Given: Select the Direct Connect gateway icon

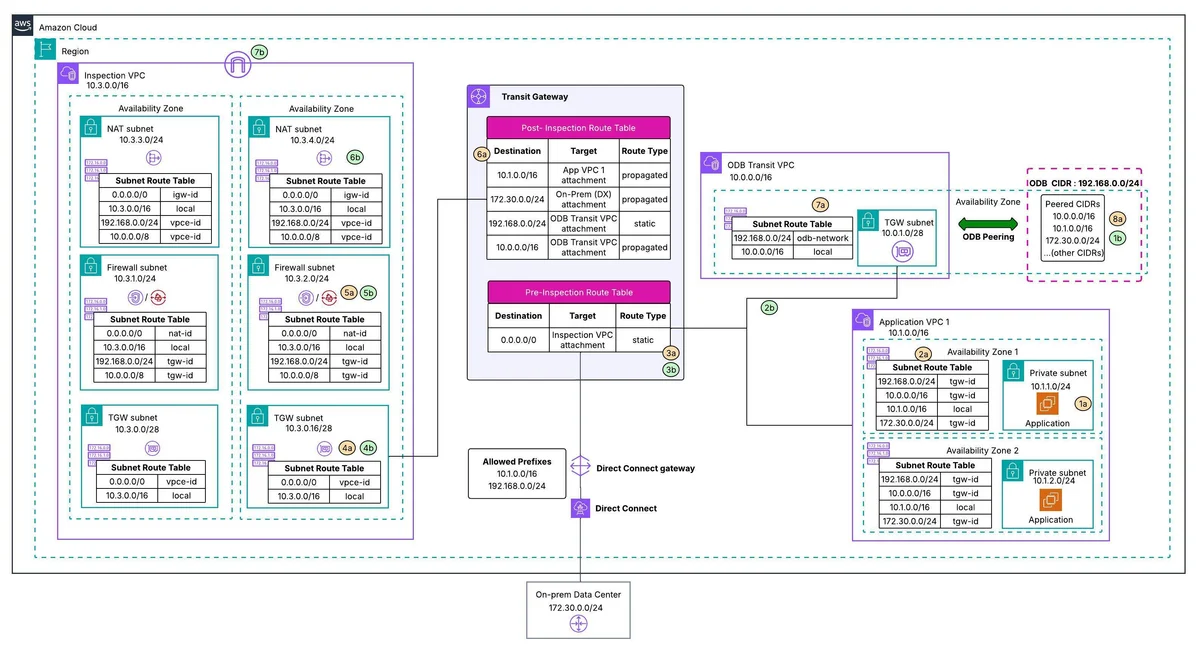Looking at the screenshot, I should tap(581, 468).
